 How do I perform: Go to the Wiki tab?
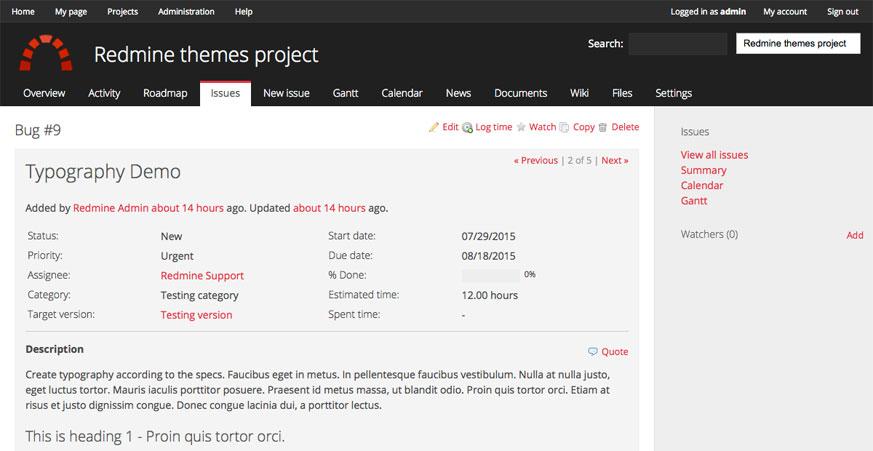pos(579,93)
